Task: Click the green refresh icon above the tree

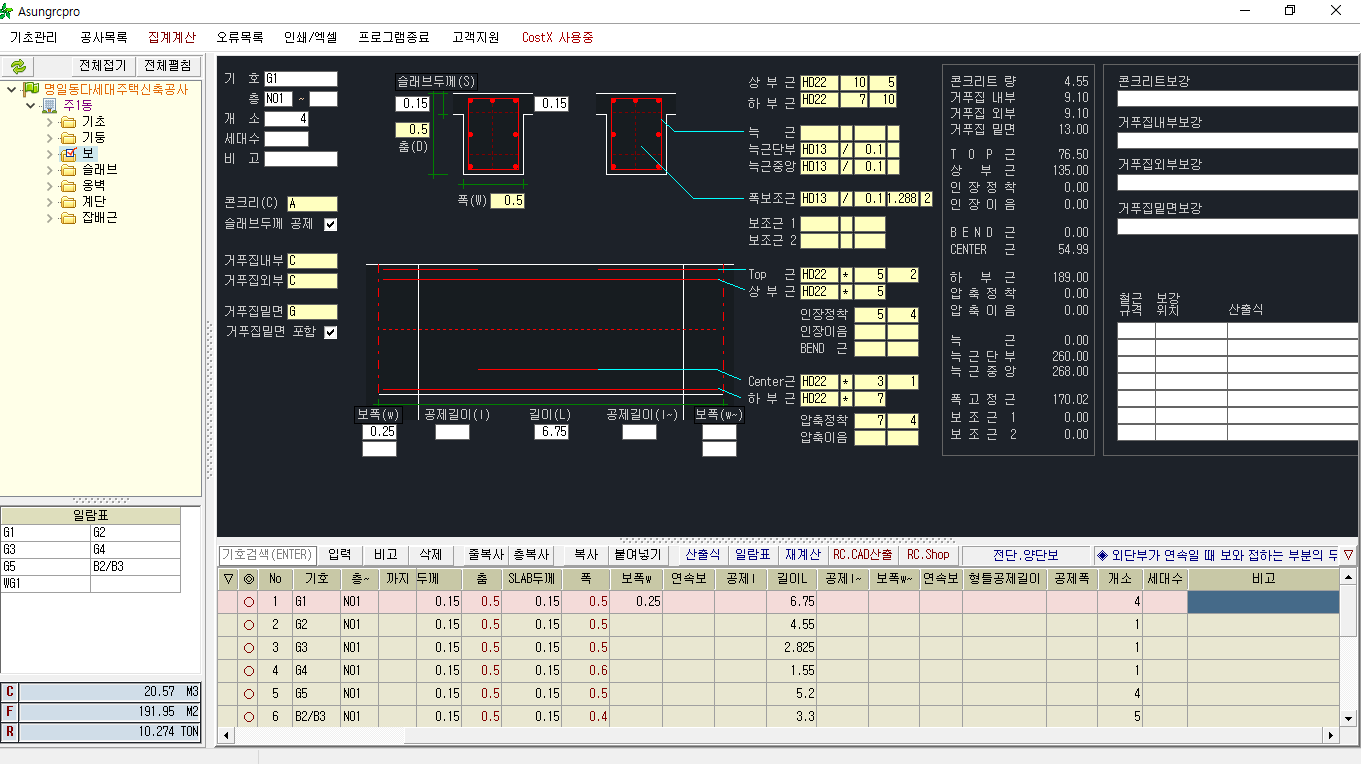Action: [18, 66]
